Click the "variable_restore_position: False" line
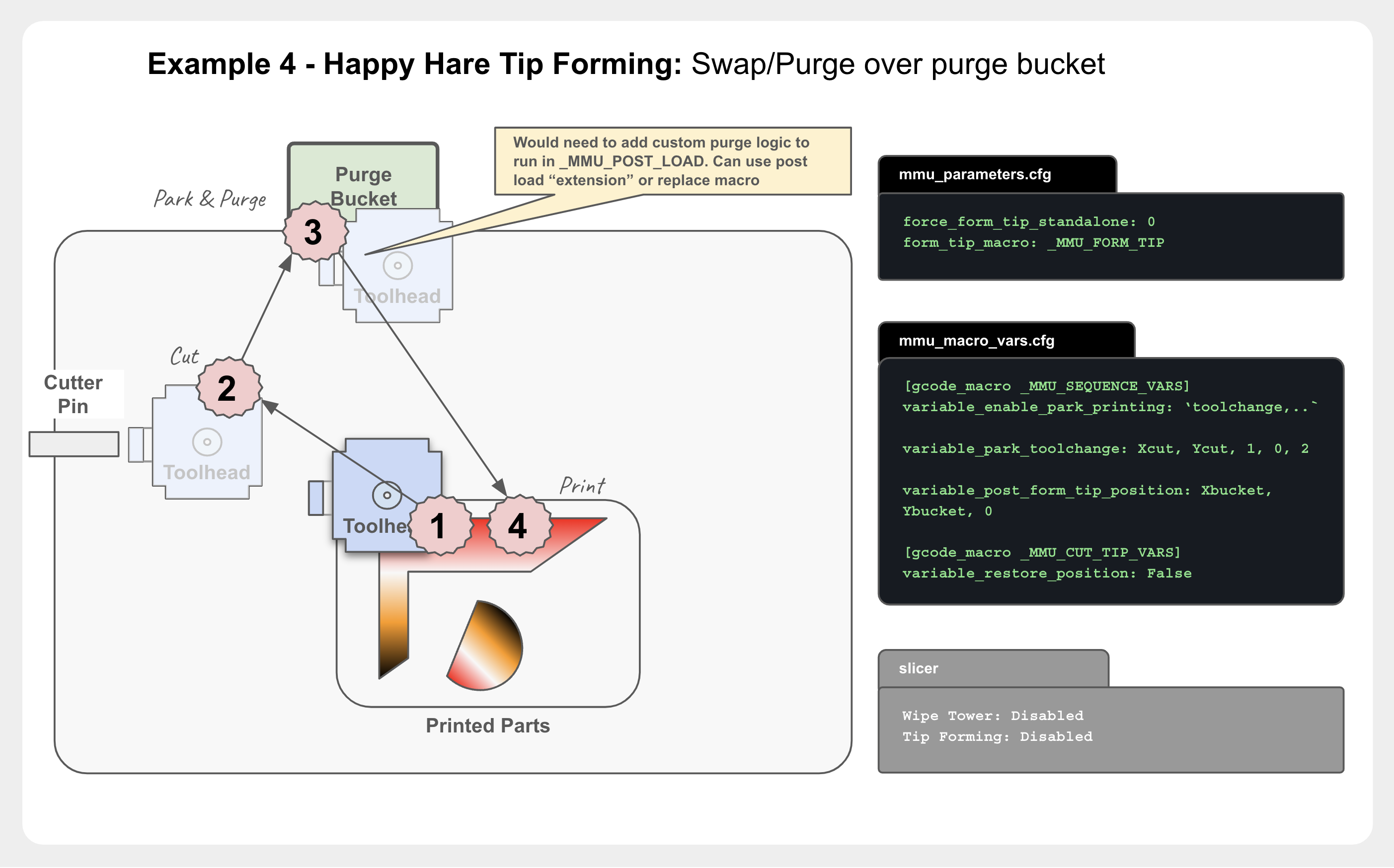1394x868 pixels. click(1047, 573)
